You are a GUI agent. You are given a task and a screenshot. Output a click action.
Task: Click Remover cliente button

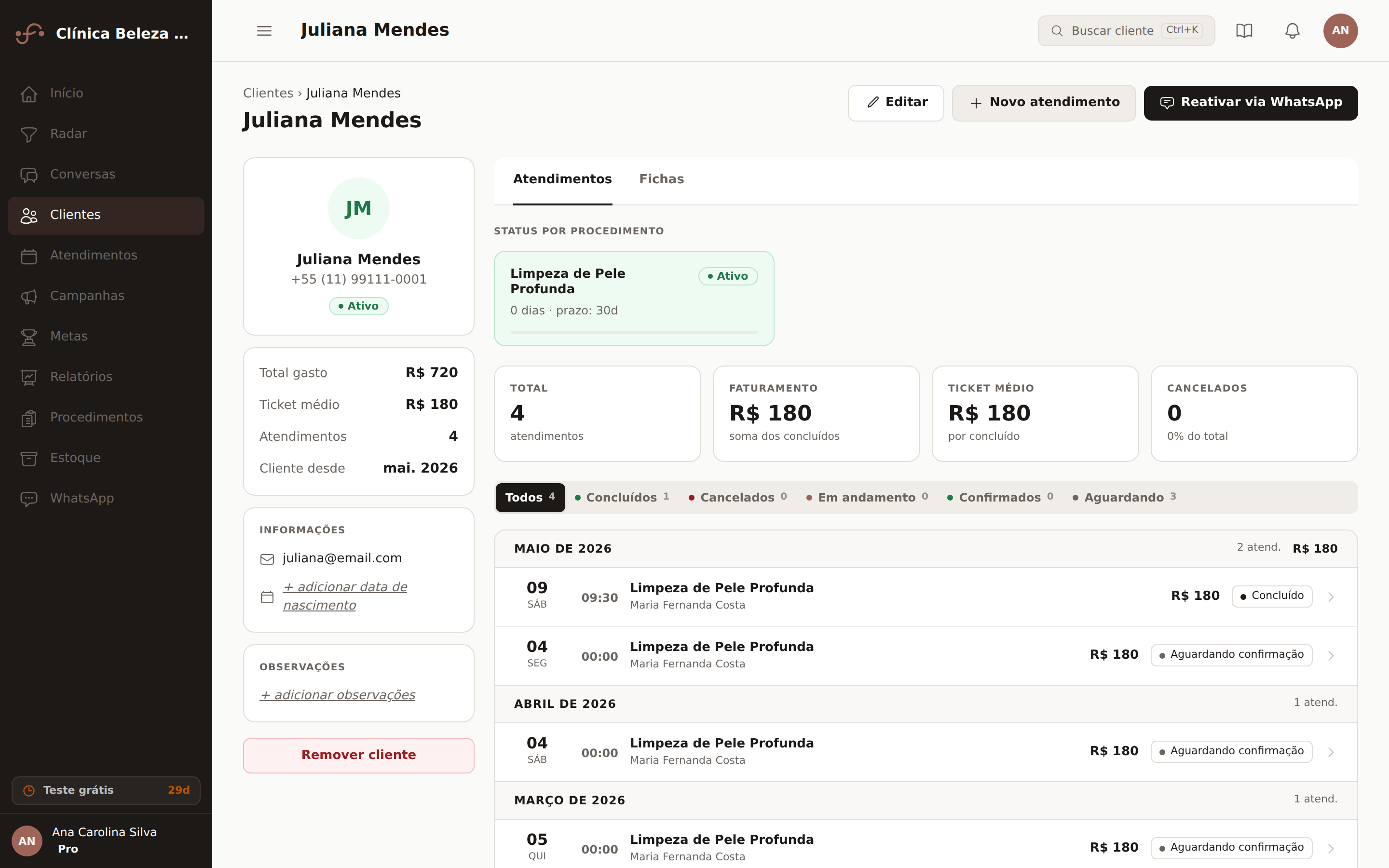coord(358,755)
